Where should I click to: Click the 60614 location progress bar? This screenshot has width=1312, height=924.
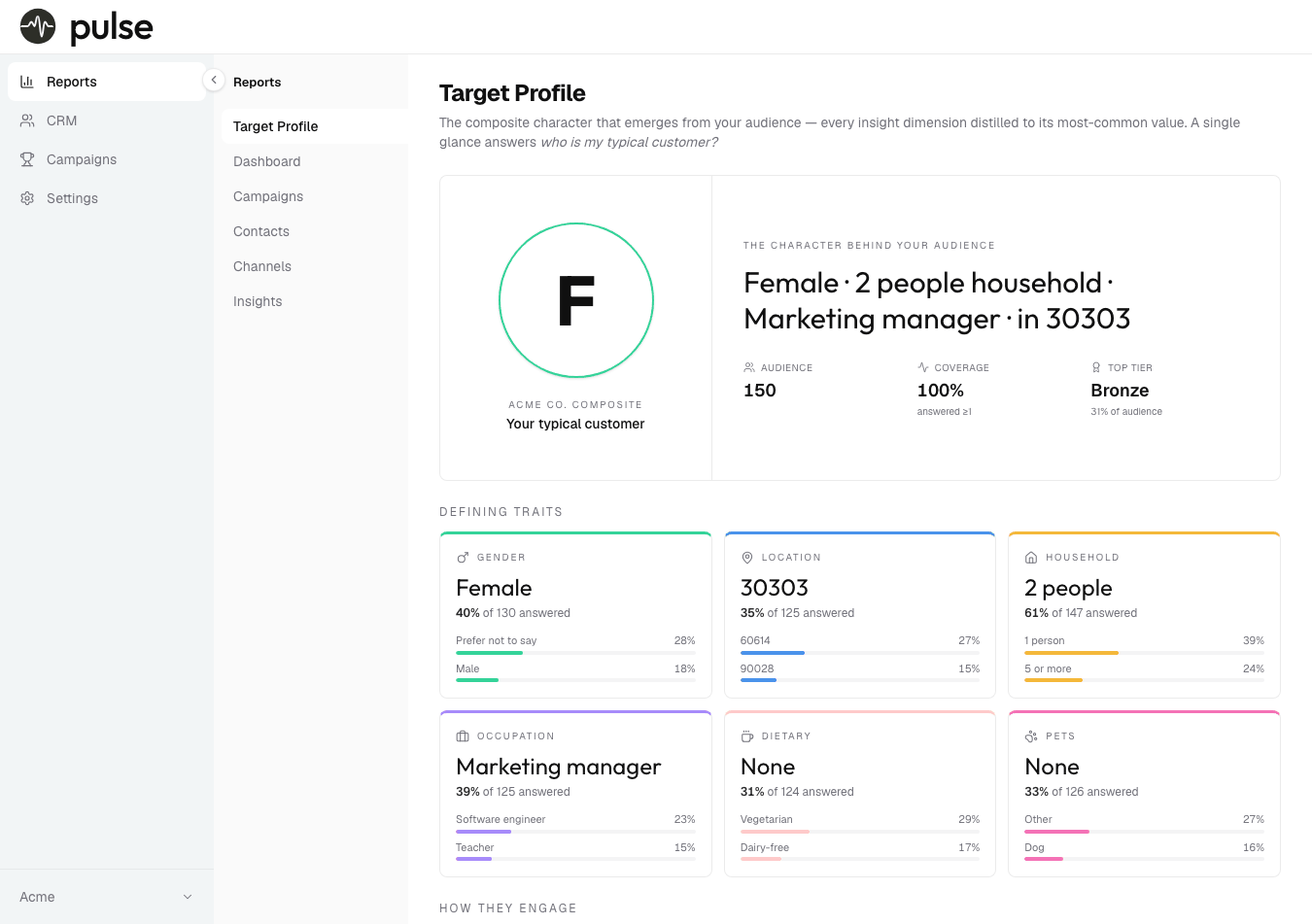(860, 653)
